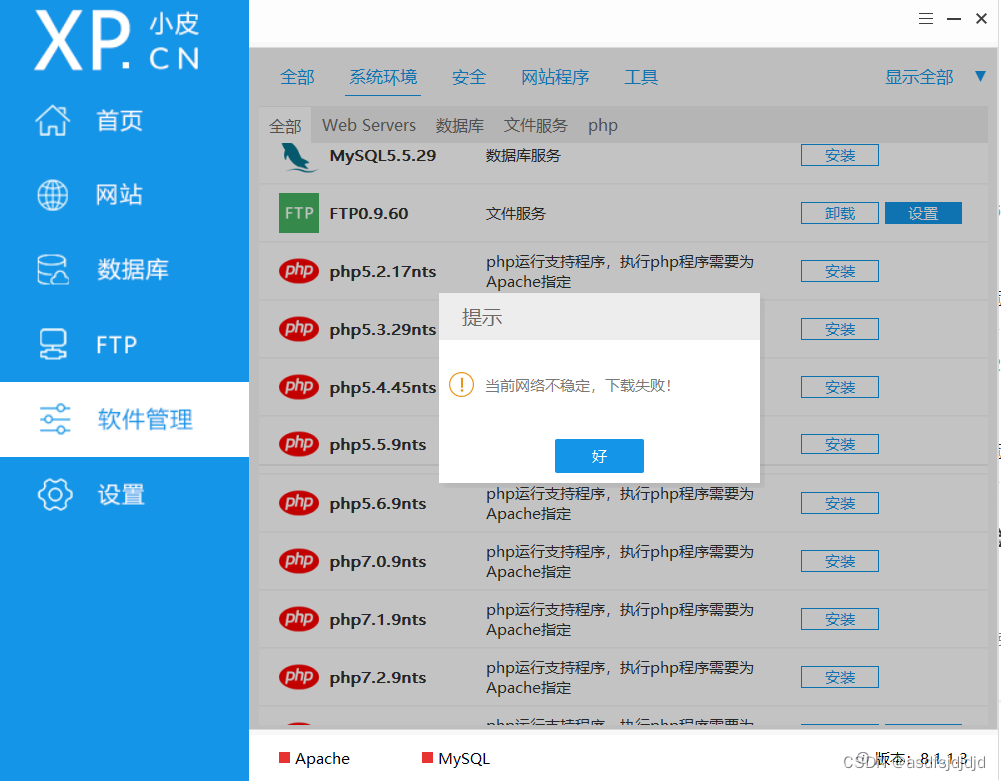Install php5.5.9nts with 安装 button
The height and width of the screenshot is (781, 1001).
pos(839,444)
